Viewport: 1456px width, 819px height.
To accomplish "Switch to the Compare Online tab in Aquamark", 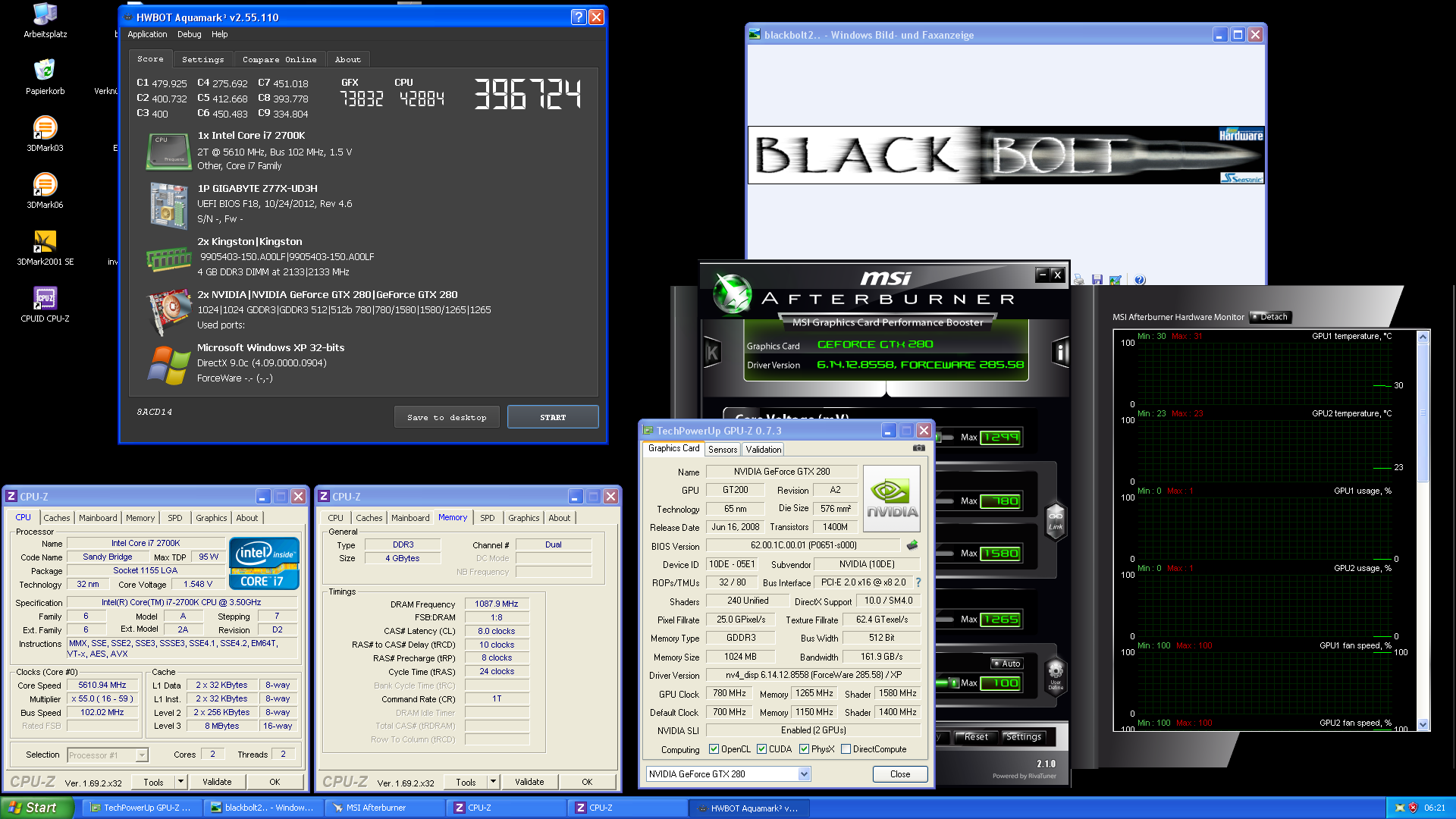I will coord(280,59).
